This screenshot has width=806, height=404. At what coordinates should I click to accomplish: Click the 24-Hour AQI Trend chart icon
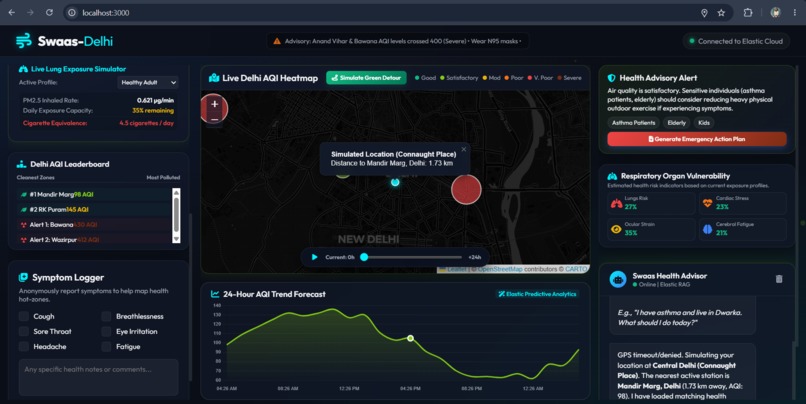215,295
